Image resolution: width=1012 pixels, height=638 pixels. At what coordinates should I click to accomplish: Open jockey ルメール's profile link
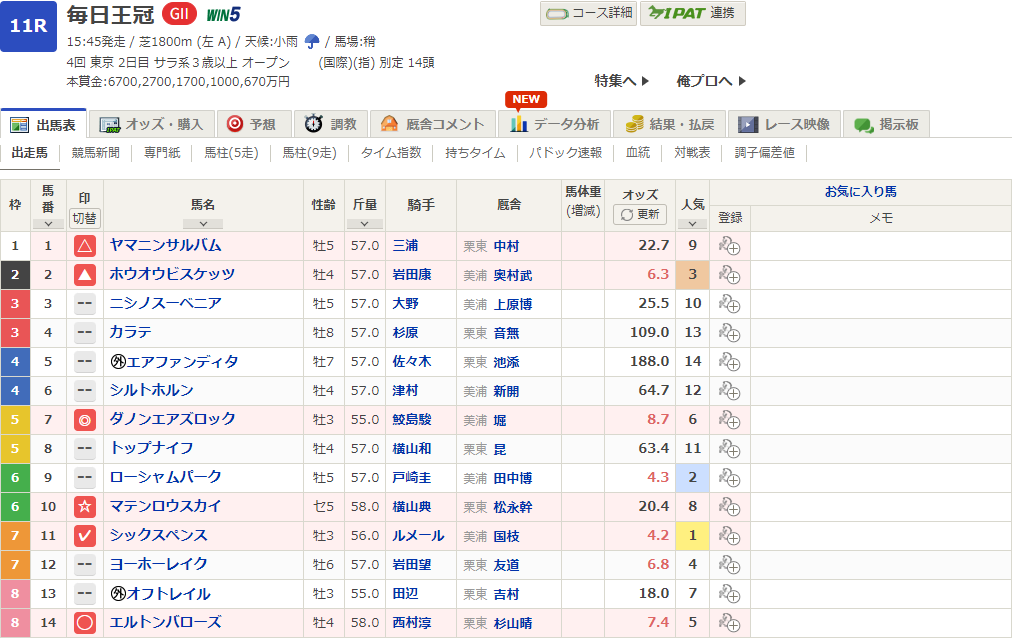tap(413, 536)
